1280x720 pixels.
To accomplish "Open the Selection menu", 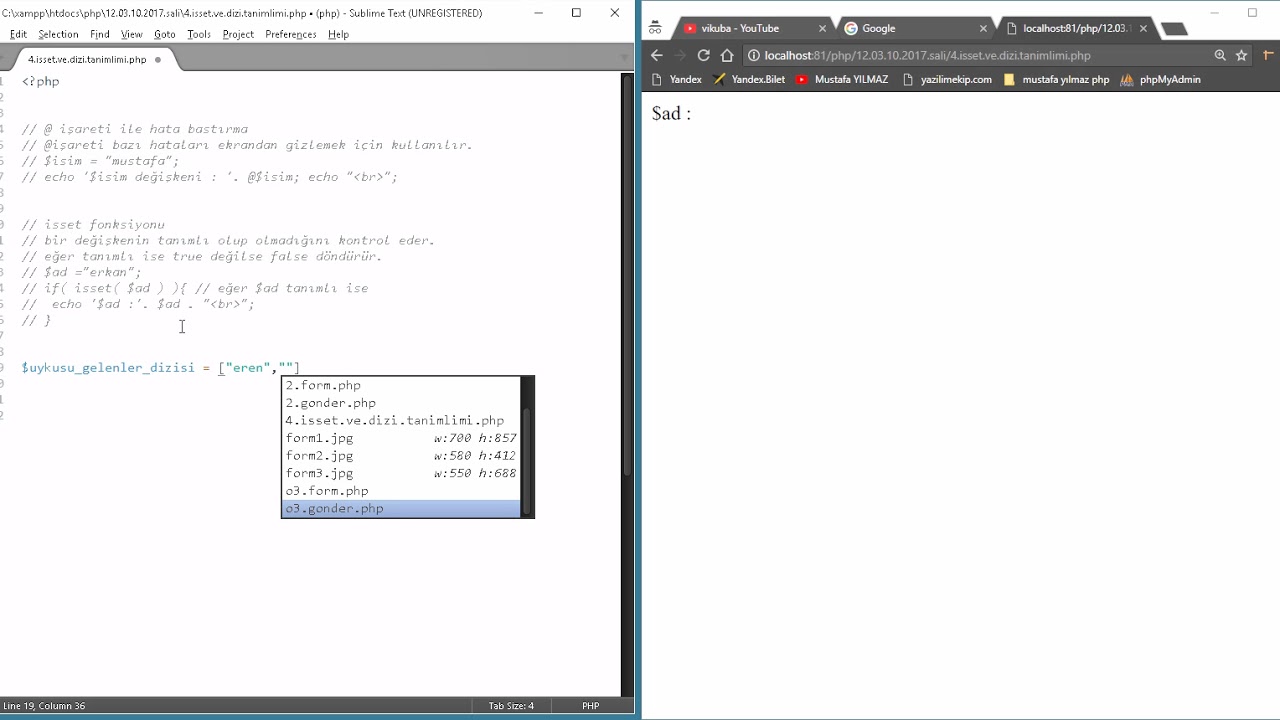I will click(x=58, y=34).
